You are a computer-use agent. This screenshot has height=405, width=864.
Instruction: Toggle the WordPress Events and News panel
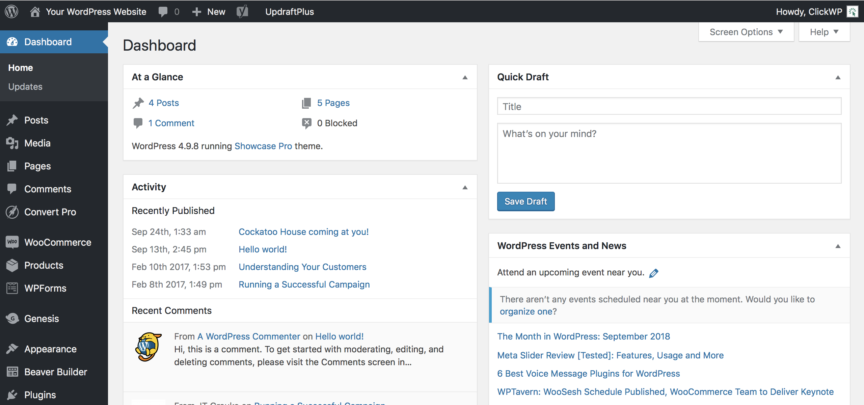(836, 245)
